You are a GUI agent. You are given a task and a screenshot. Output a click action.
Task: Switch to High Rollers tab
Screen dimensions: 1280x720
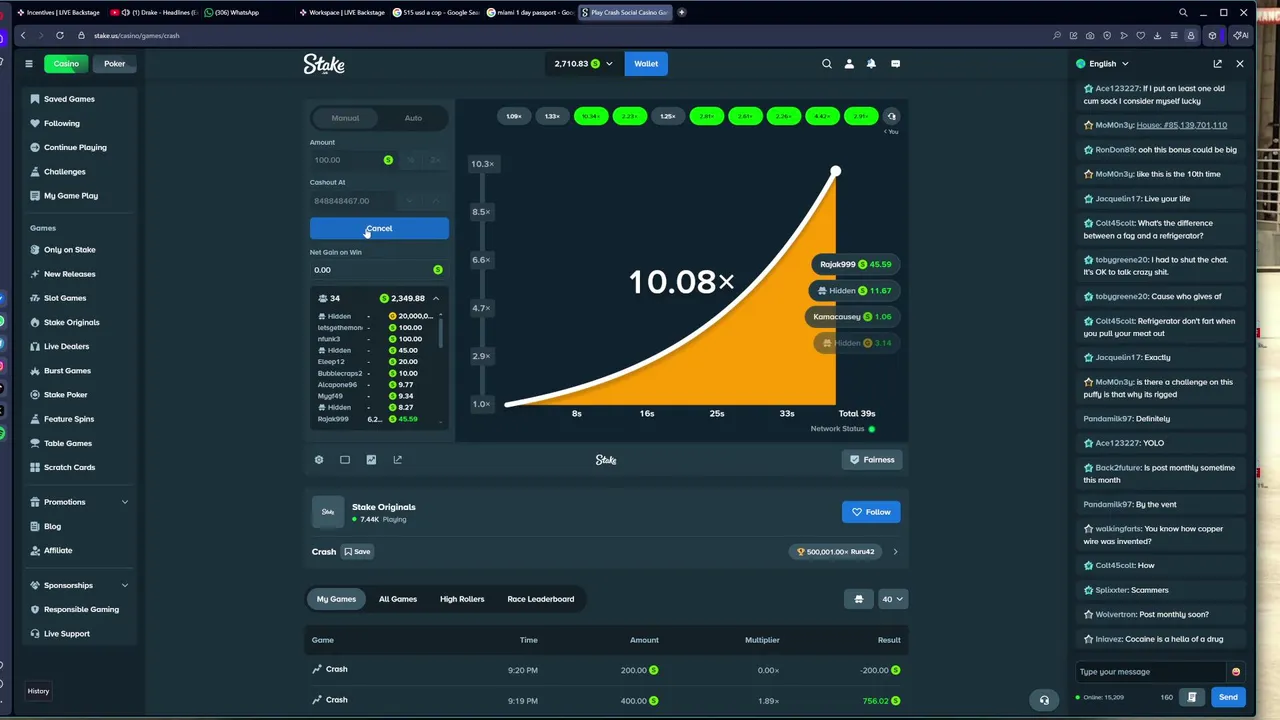(x=462, y=599)
